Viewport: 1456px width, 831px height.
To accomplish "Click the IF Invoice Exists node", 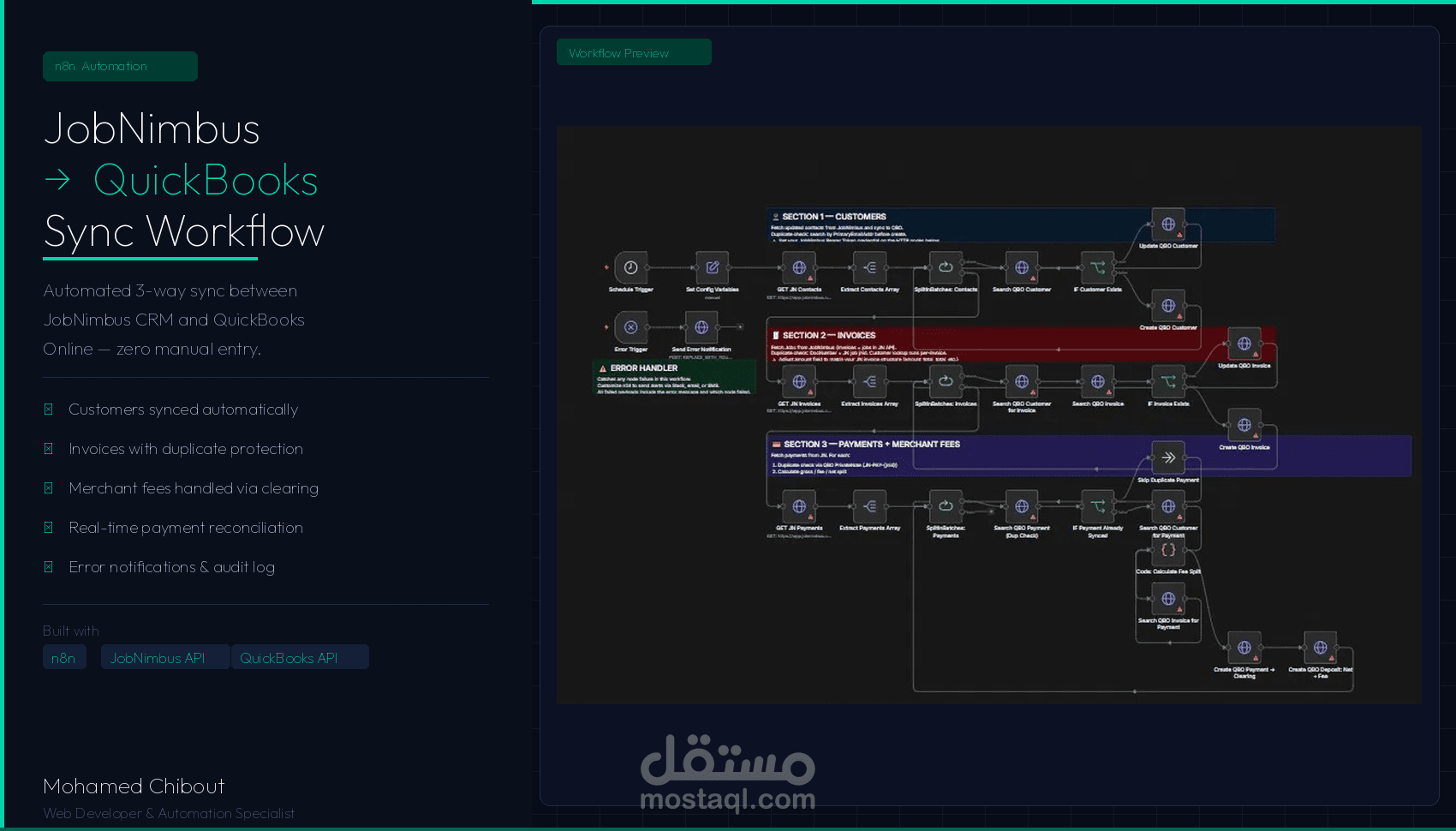I will [x=1168, y=381].
